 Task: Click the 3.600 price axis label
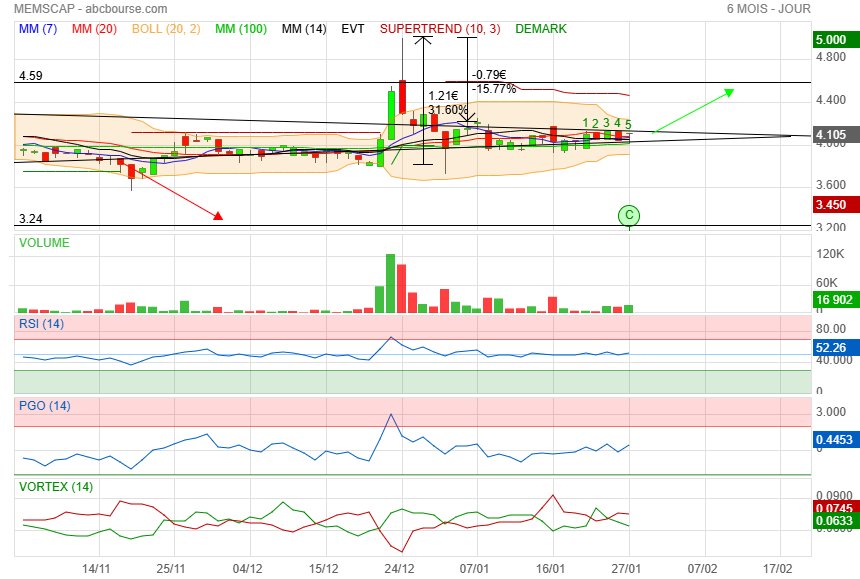[831, 185]
